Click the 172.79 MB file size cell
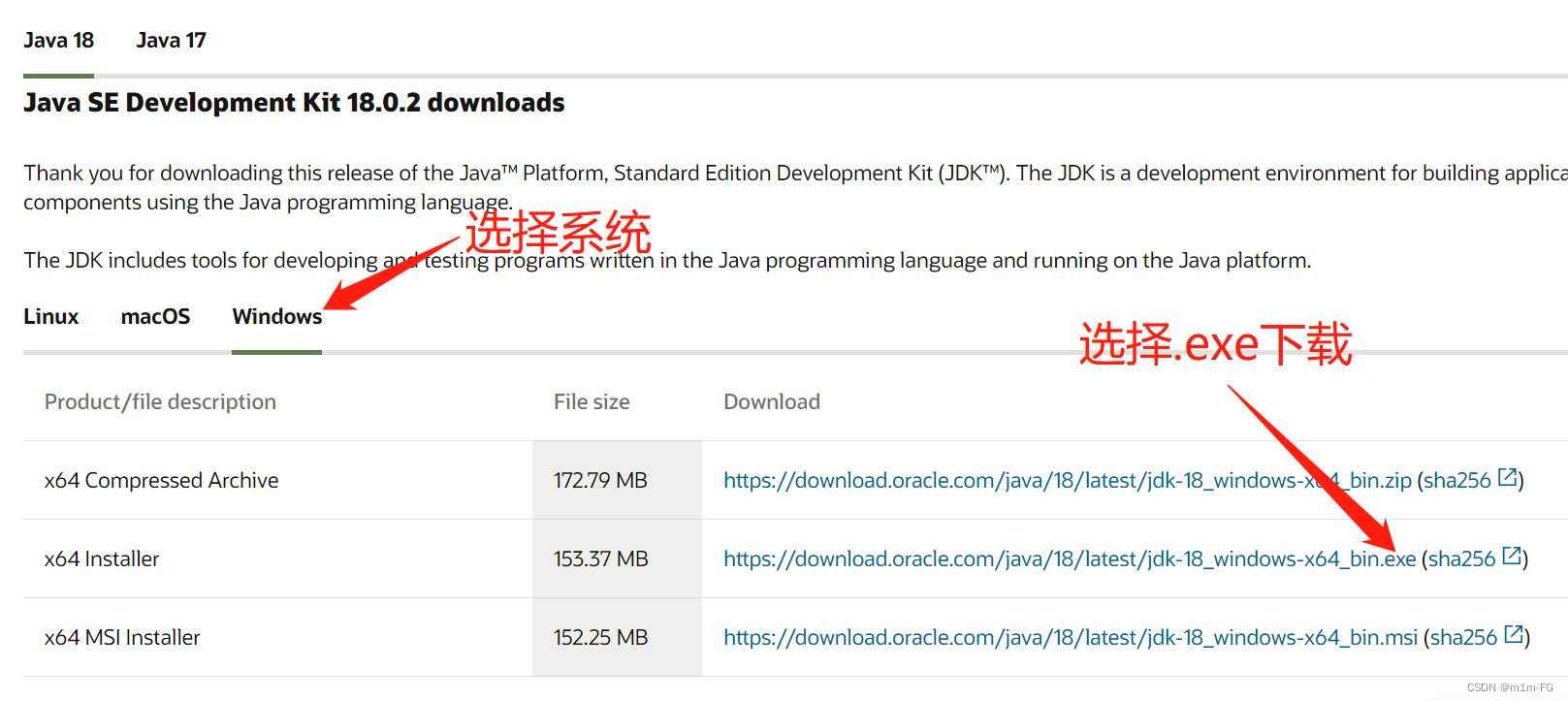Viewport: 1568px width, 701px height. point(617,480)
